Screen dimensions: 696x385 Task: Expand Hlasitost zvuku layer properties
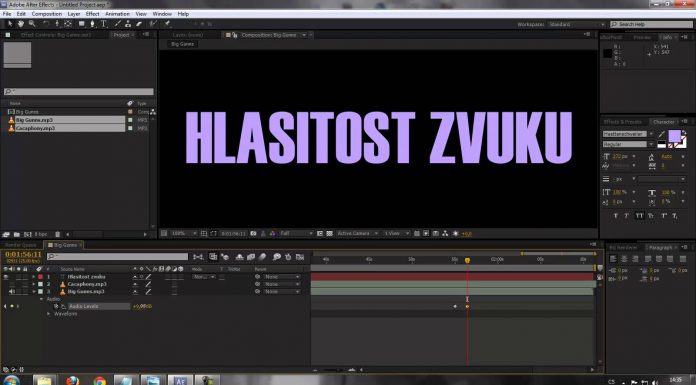point(34,277)
